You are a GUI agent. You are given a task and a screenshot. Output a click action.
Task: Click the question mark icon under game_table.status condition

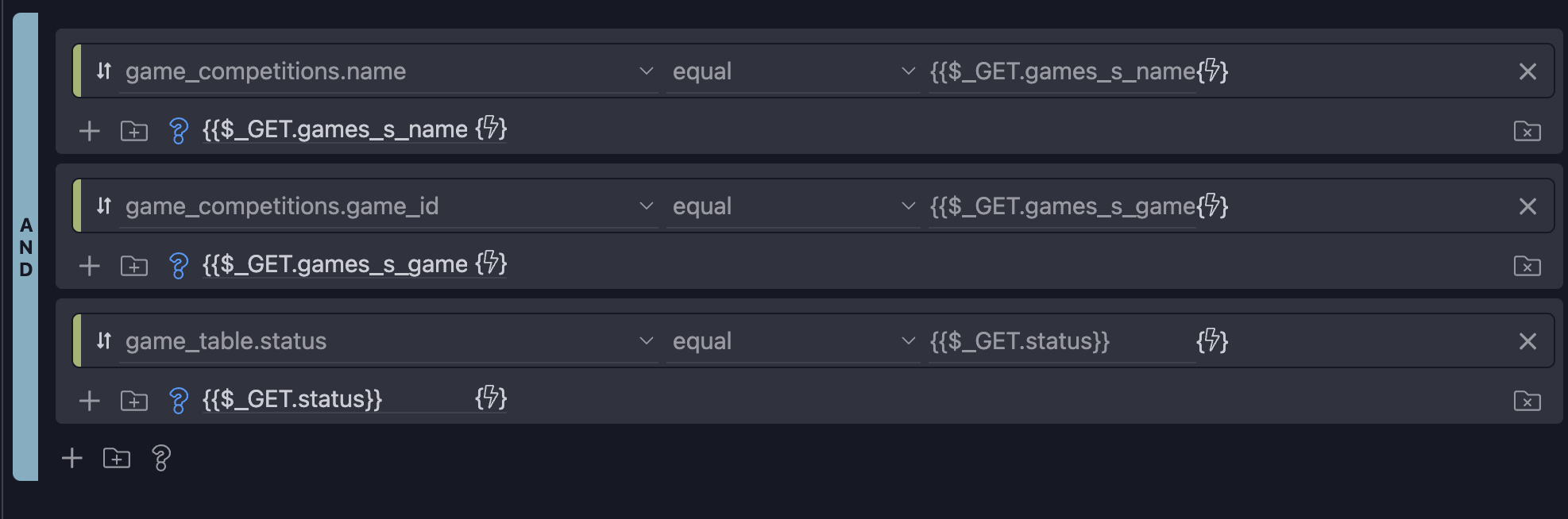click(178, 399)
